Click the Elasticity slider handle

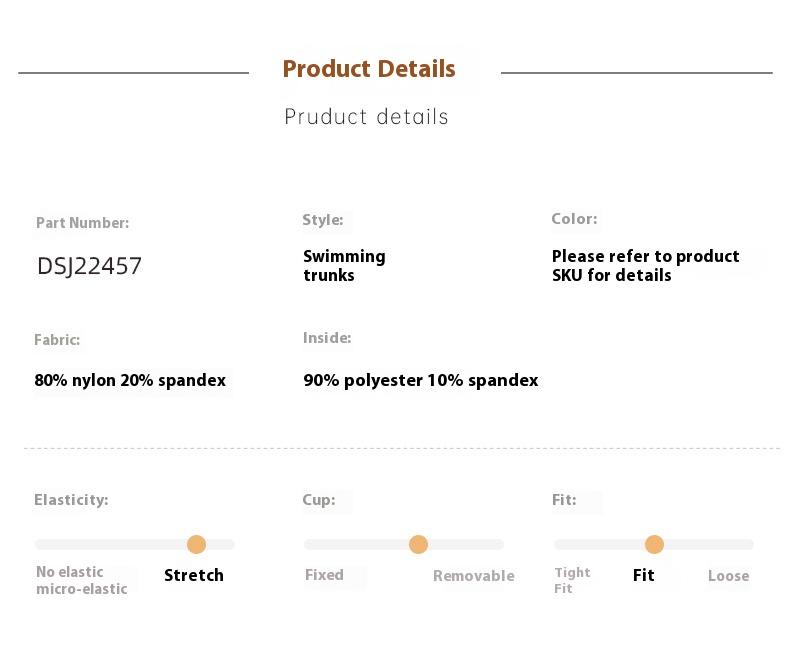[196, 544]
